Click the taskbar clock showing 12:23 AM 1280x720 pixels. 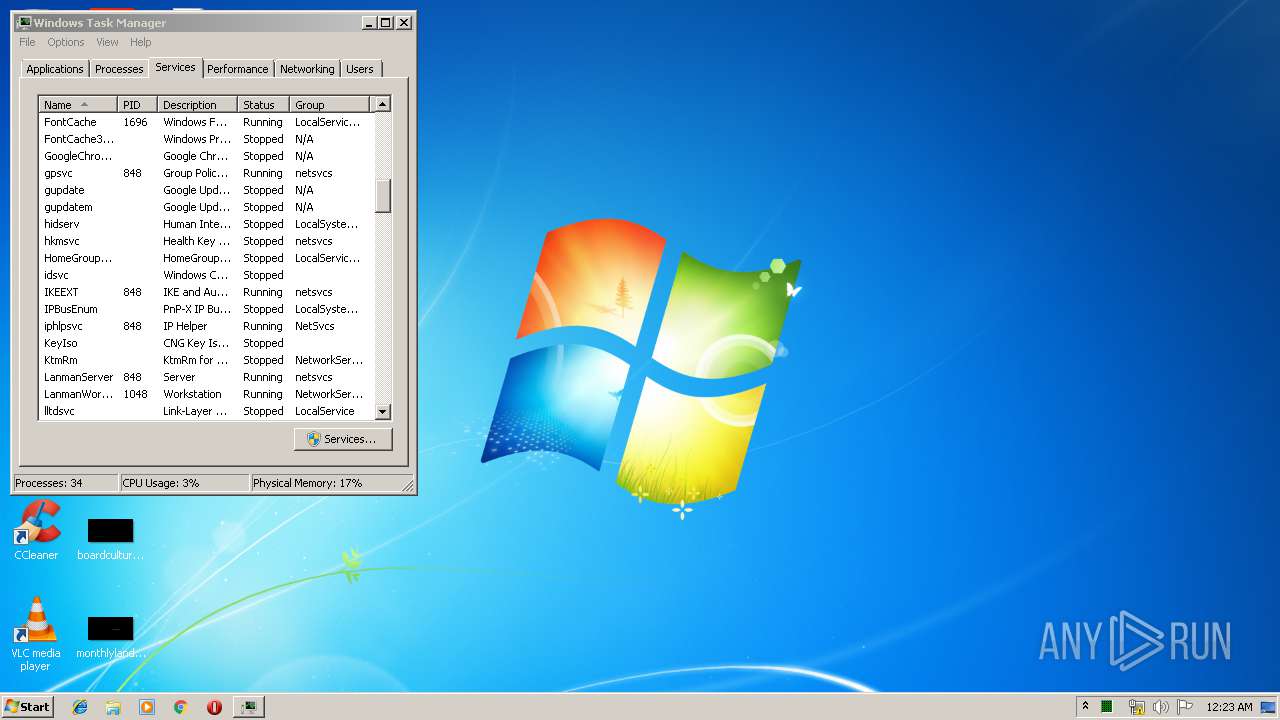tap(1229, 707)
